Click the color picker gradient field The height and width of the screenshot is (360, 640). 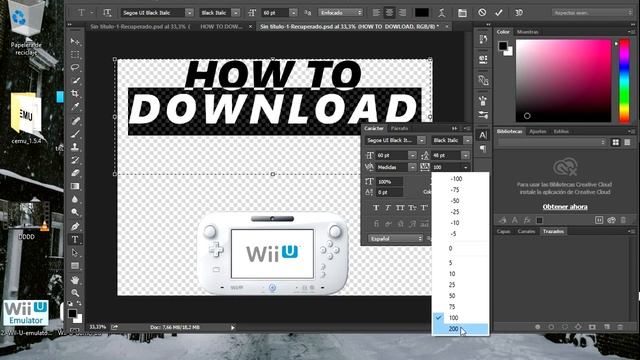[564, 80]
